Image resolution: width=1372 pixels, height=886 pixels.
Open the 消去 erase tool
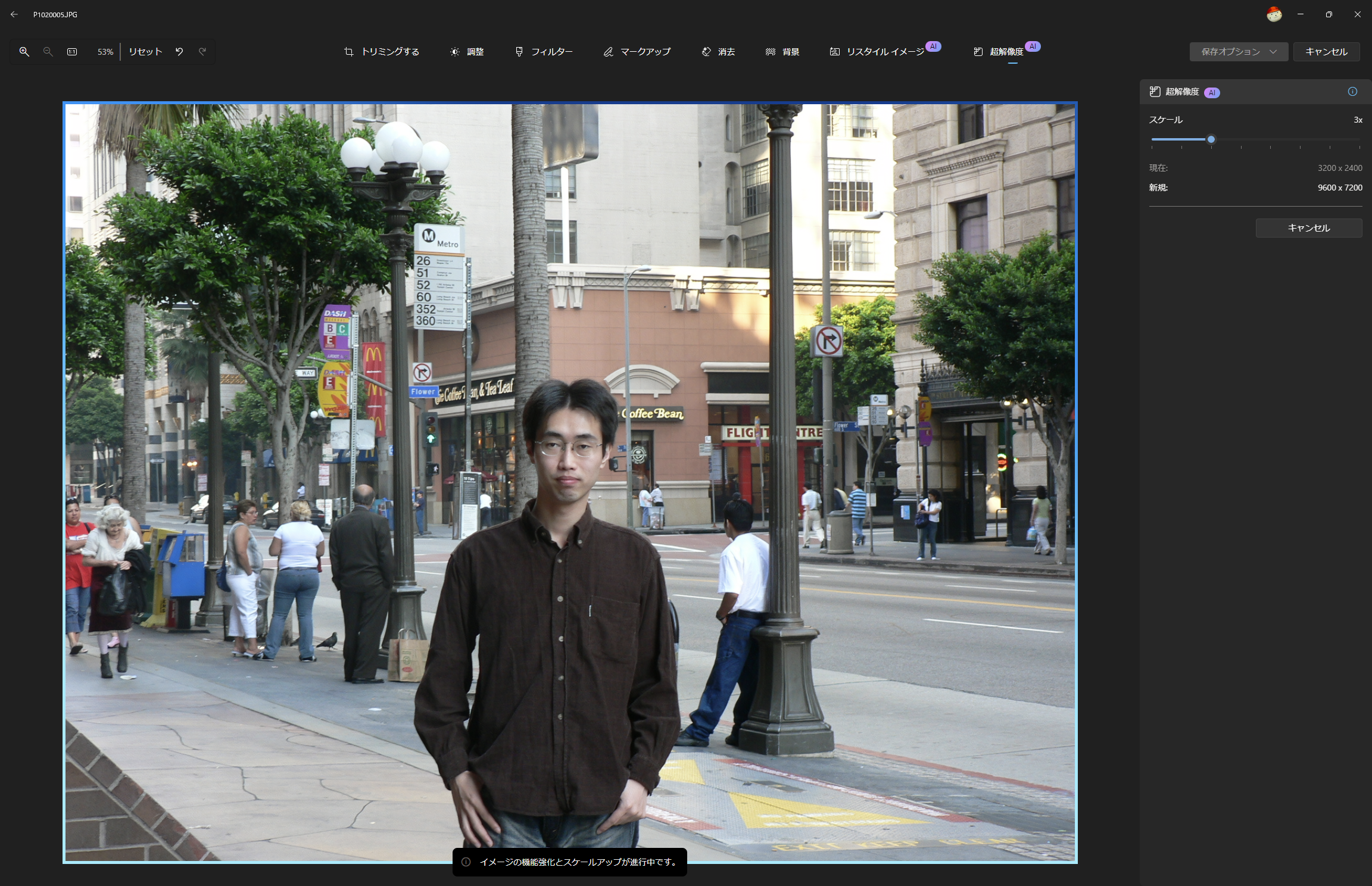tap(718, 52)
